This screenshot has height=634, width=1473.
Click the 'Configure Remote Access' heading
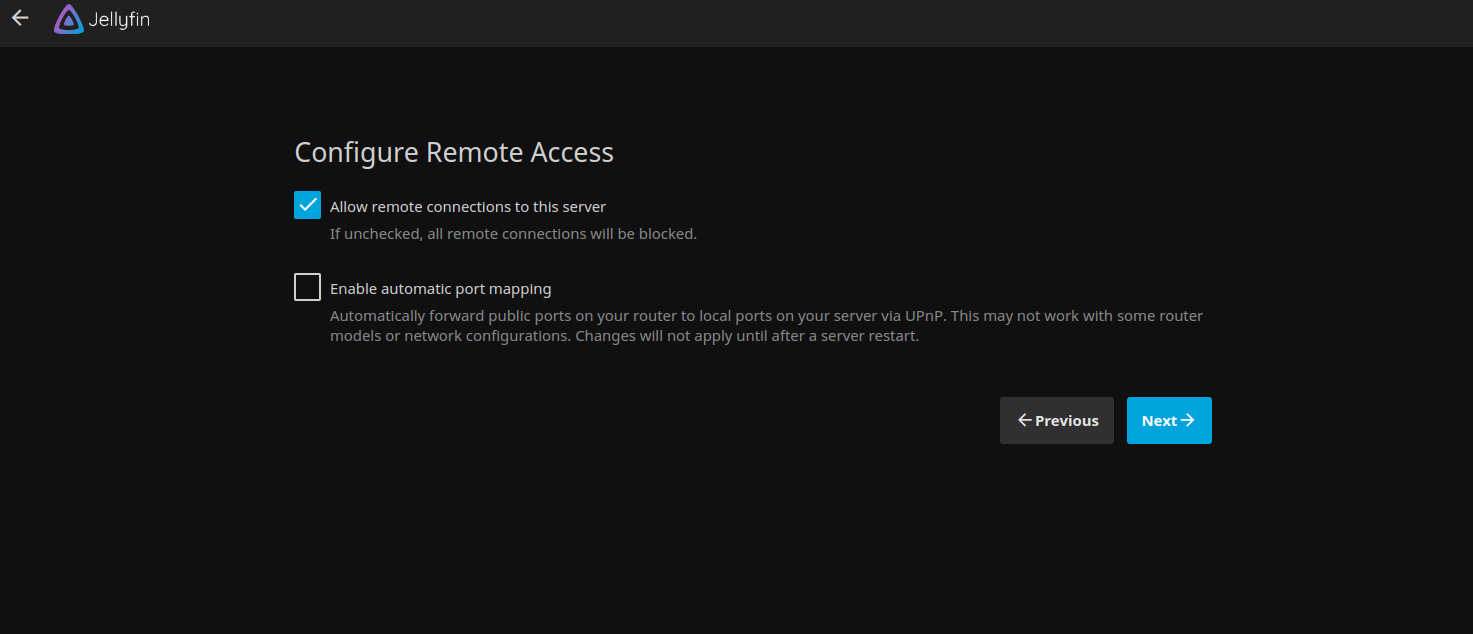pos(454,152)
